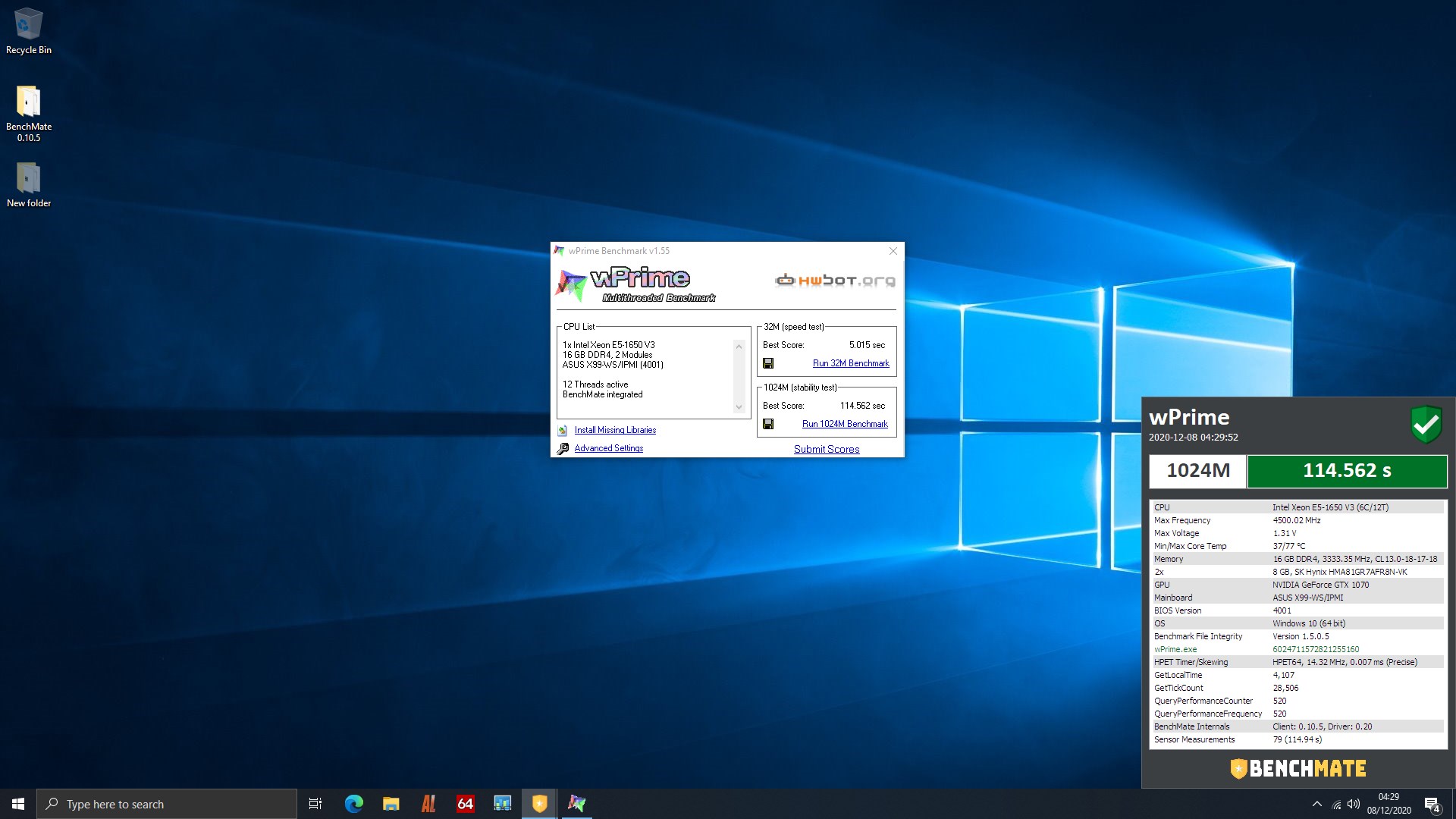Open the taskbar clock and date

click(1389, 804)
